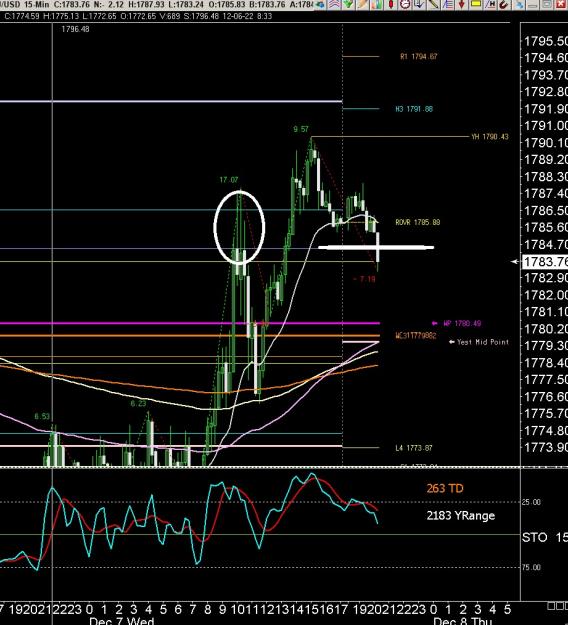Click the ROVR 1785.88 label
Image resolution: width=568 pixels, height=625 pixels.
pos(418,222)
